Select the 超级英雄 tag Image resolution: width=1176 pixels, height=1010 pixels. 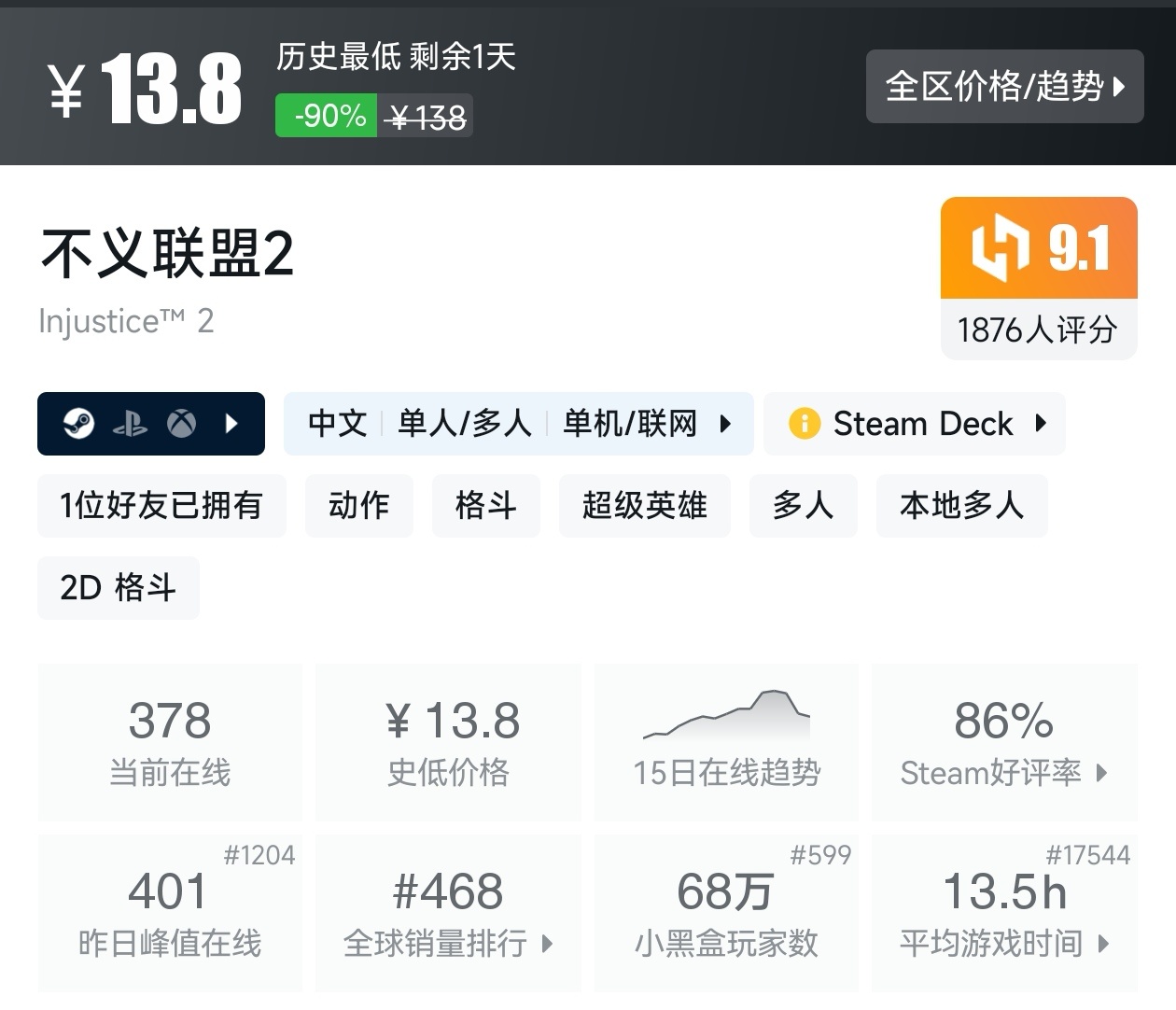coord(644,506)
